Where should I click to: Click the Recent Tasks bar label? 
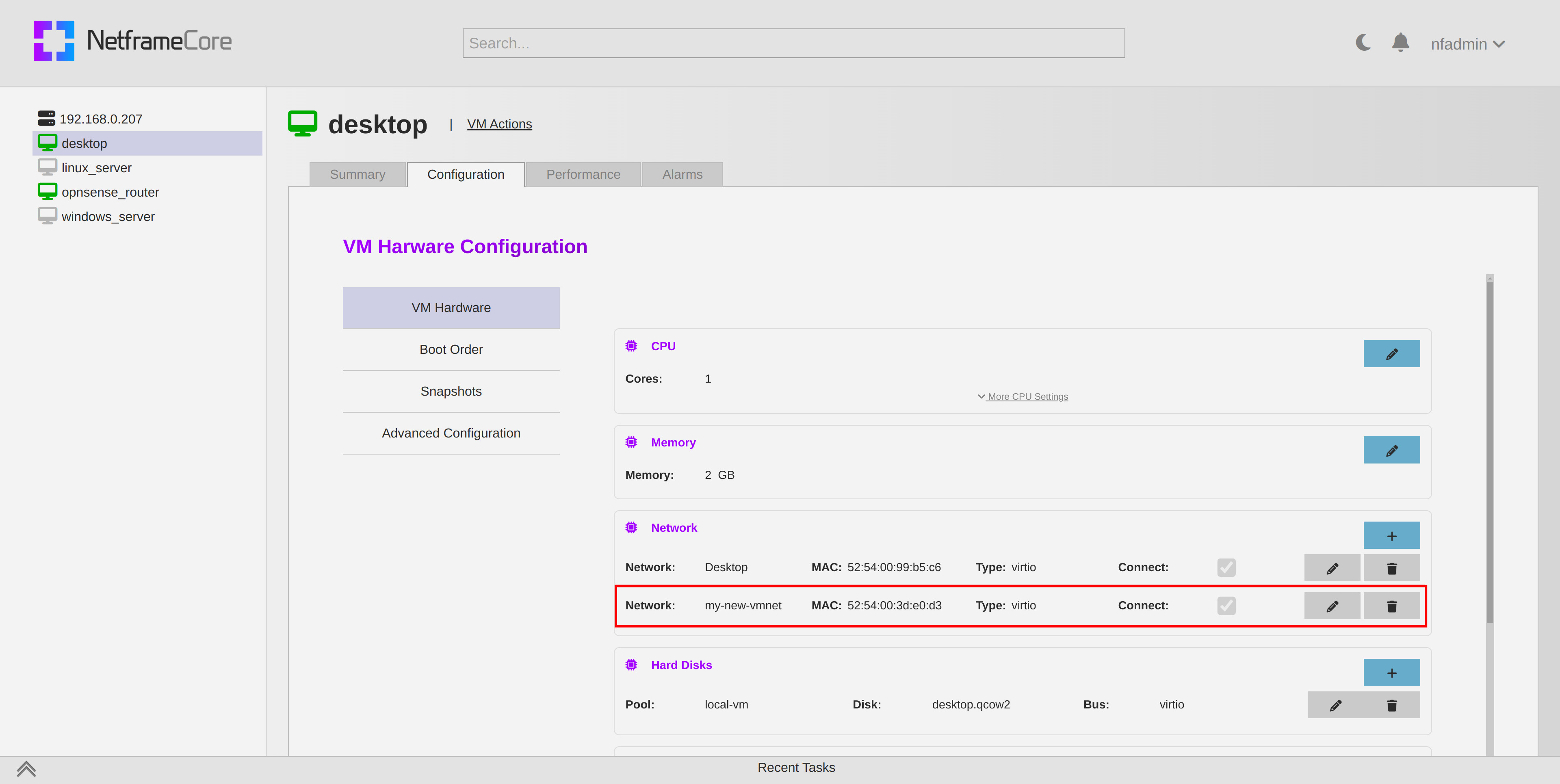796,768
